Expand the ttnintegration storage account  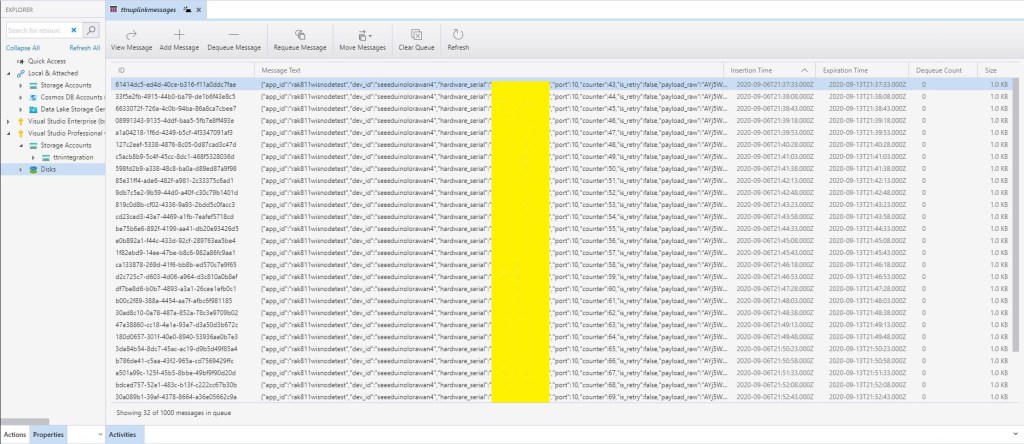tap(33, 157)
